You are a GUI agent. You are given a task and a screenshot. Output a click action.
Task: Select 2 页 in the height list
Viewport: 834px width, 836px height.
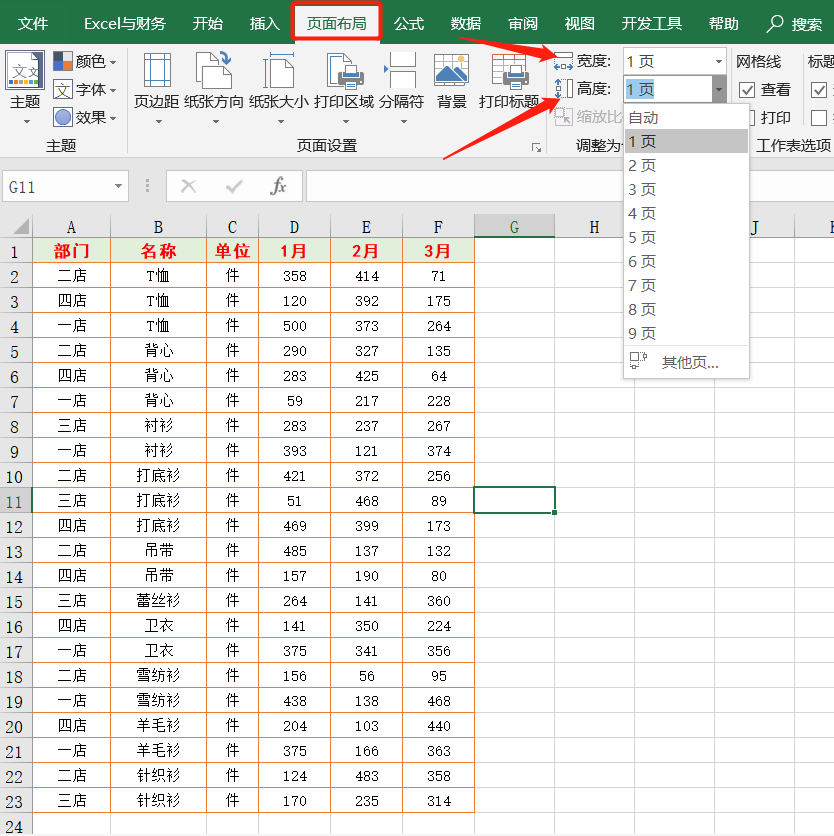click(686, 165)
